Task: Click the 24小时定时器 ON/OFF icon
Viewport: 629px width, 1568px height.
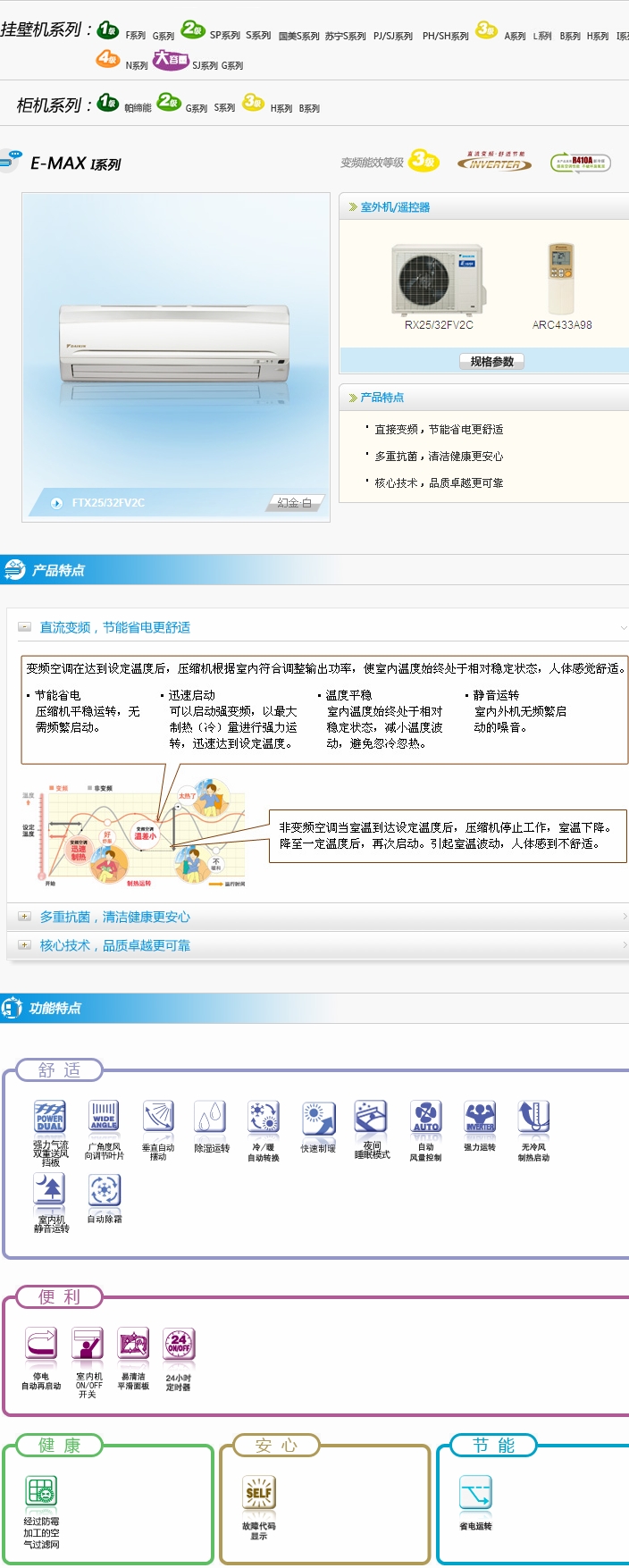Action: [179, 1345]
